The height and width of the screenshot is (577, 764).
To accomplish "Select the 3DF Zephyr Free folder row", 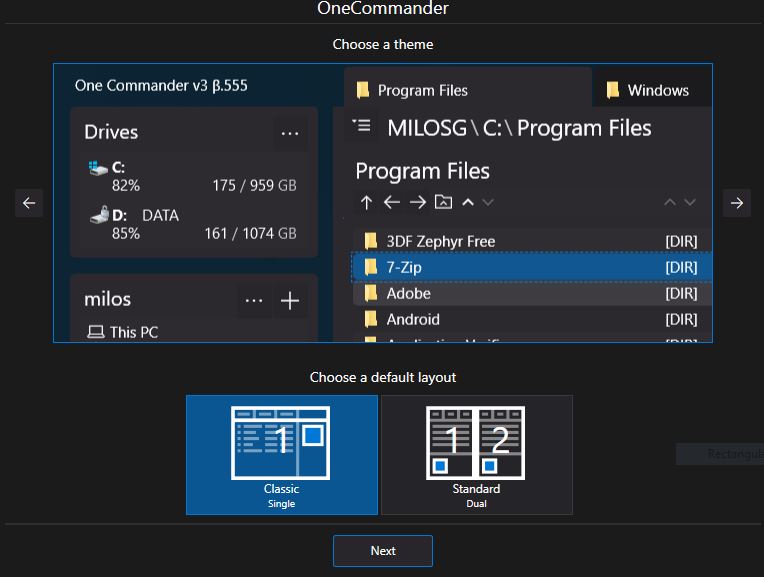I will [x=532, y=241].
